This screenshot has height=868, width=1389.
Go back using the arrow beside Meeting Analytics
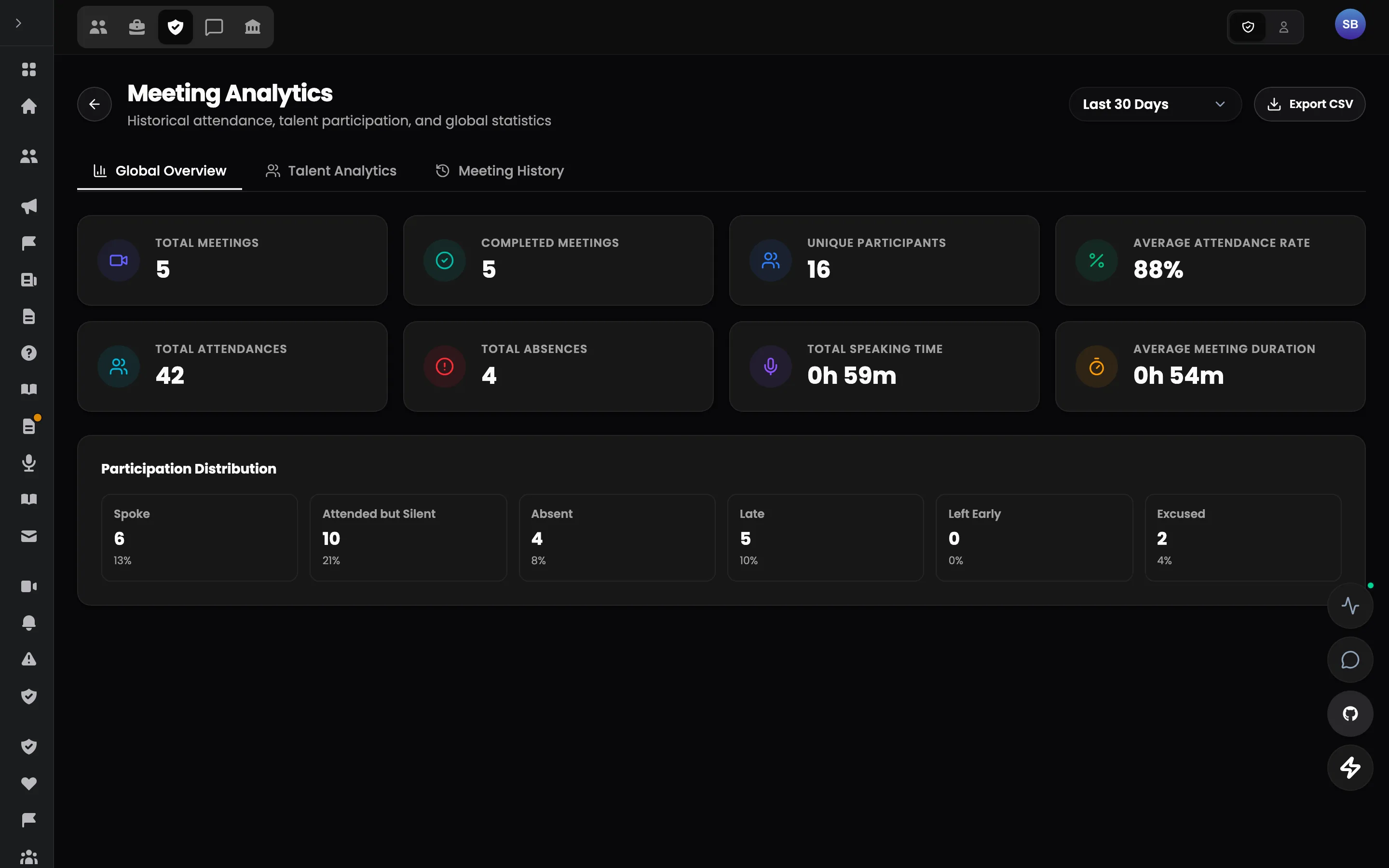click(x=95, y=104)
